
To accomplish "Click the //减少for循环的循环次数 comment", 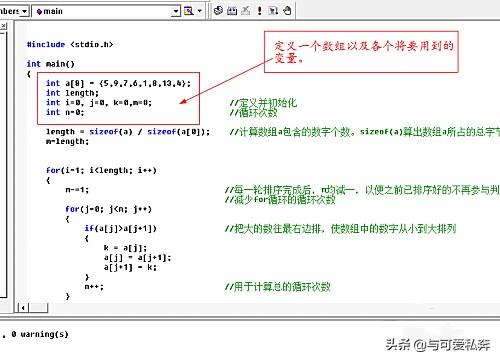I will click(280, 200).
